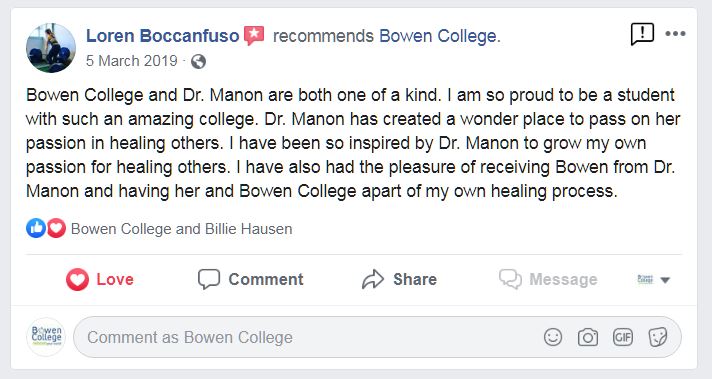Open the Bowen College page link
712x379 pixels.
click(x=440, y=36)
